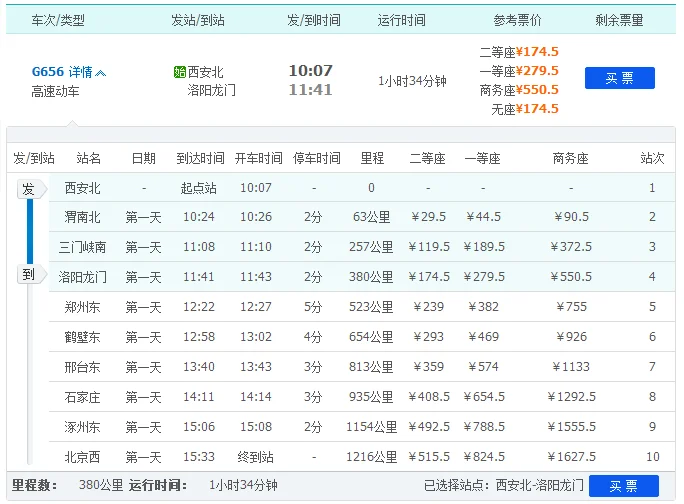Click 洛阳龙门 arrival station at top
The image size is (684, 504).
point(212,90)
